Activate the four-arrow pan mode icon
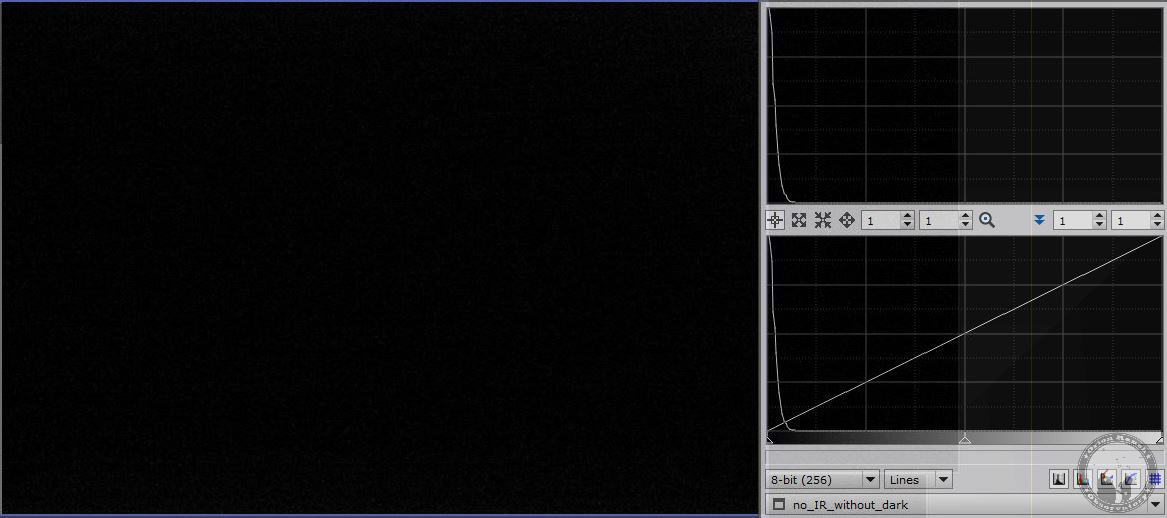This screenshot has width=1167, height=518. pyautogui.click(x=847, y=220)
